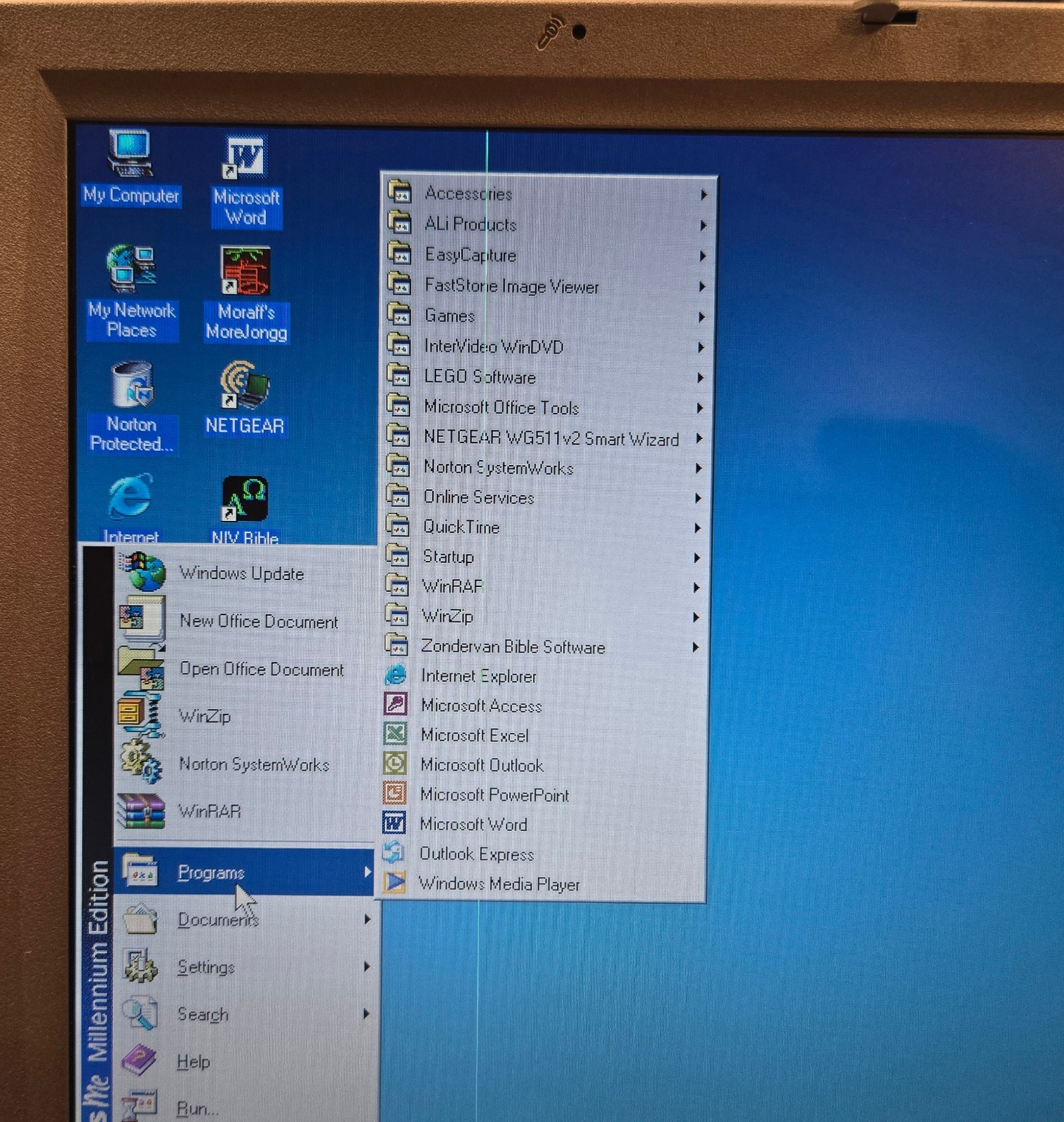Viewport: 1064px width, 1122px height.
Task: Expand the InterVideo WinDVD submenu arrow
Action: 701,348
